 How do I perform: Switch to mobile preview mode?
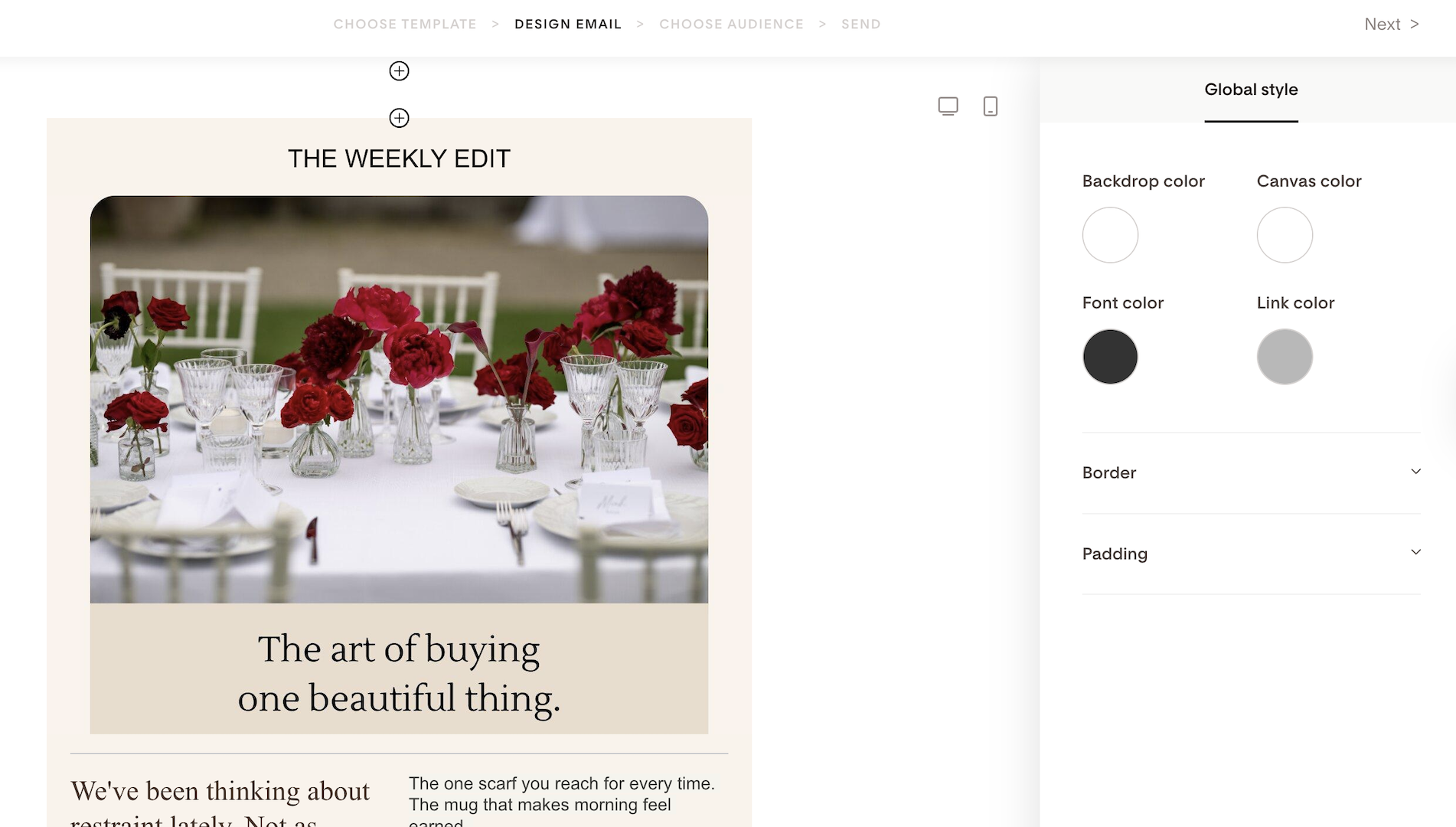tap(990, 106)
